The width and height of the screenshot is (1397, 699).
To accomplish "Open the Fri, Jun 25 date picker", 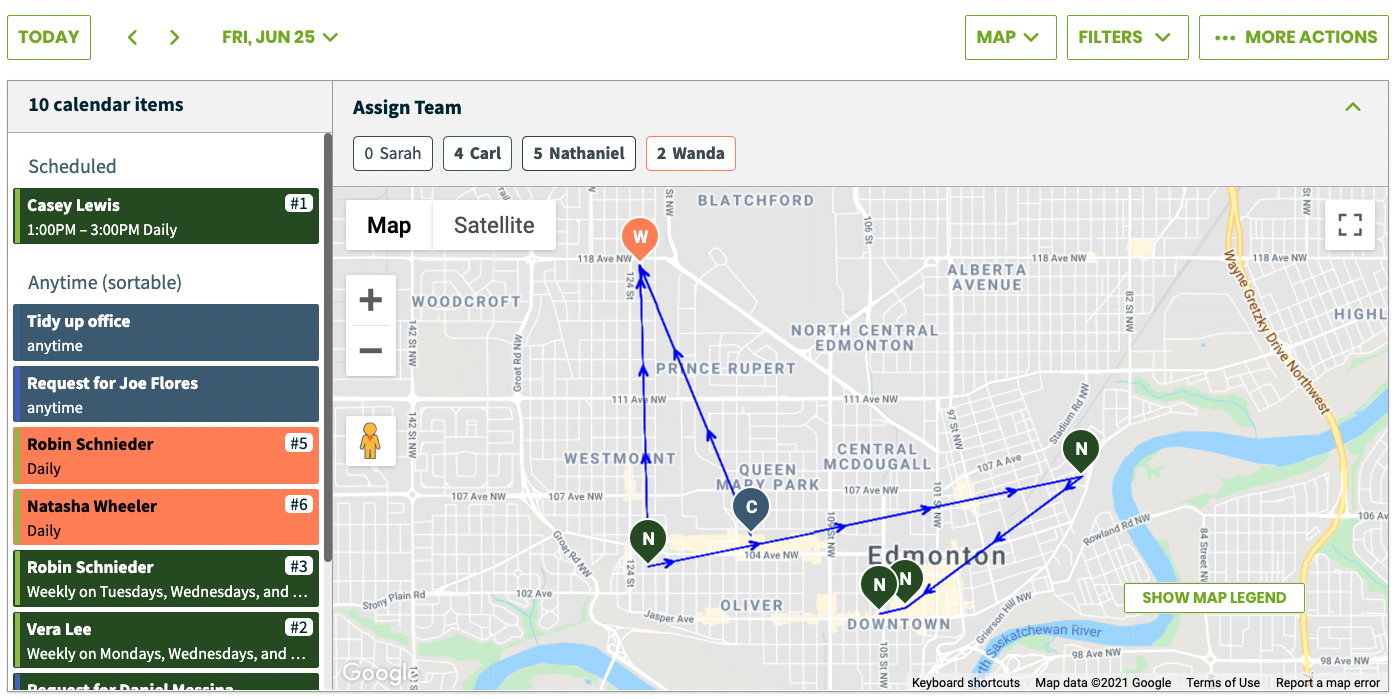I will tap(280, 37).
